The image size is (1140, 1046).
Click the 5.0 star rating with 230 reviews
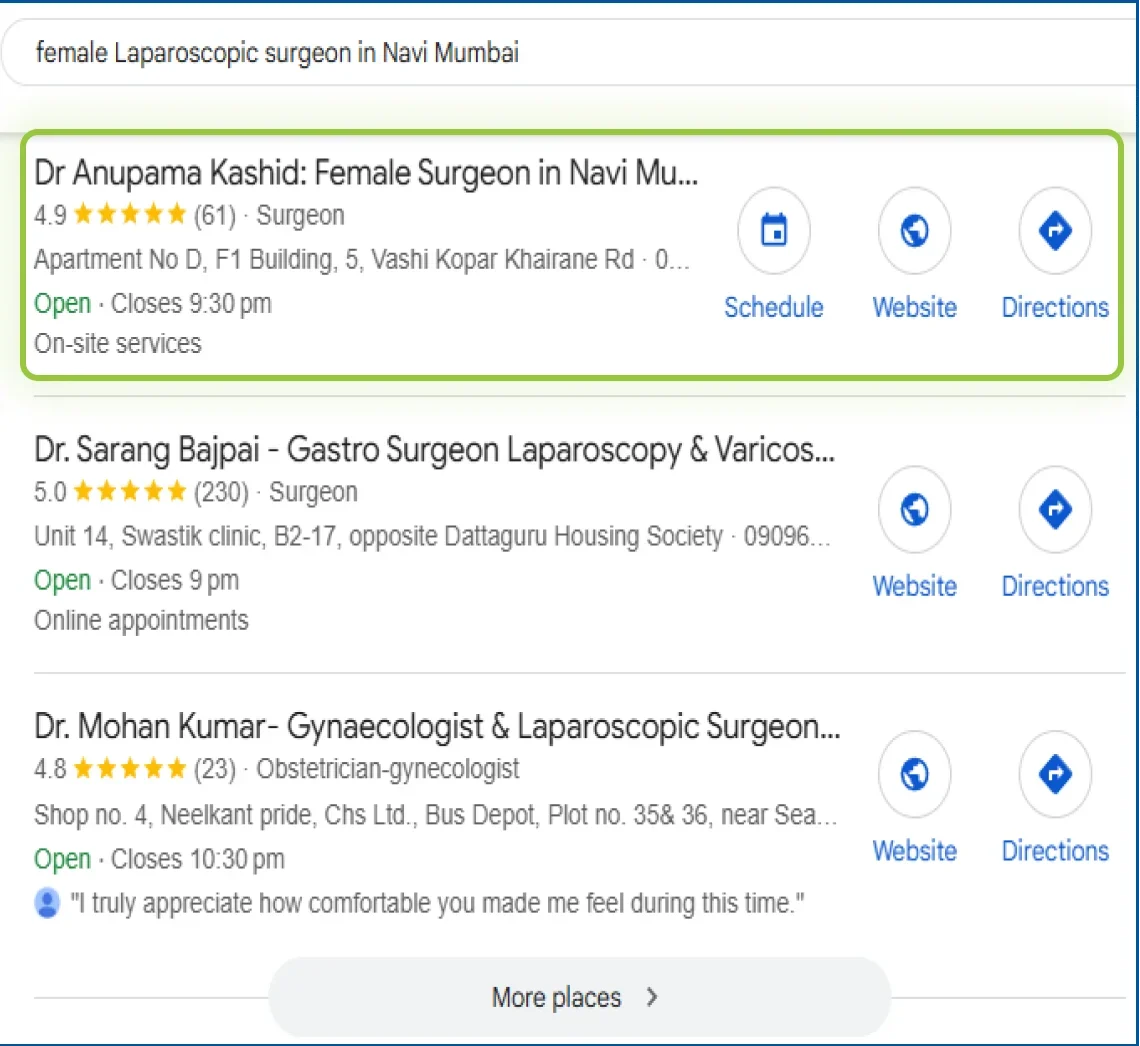(x=129, y=492)
